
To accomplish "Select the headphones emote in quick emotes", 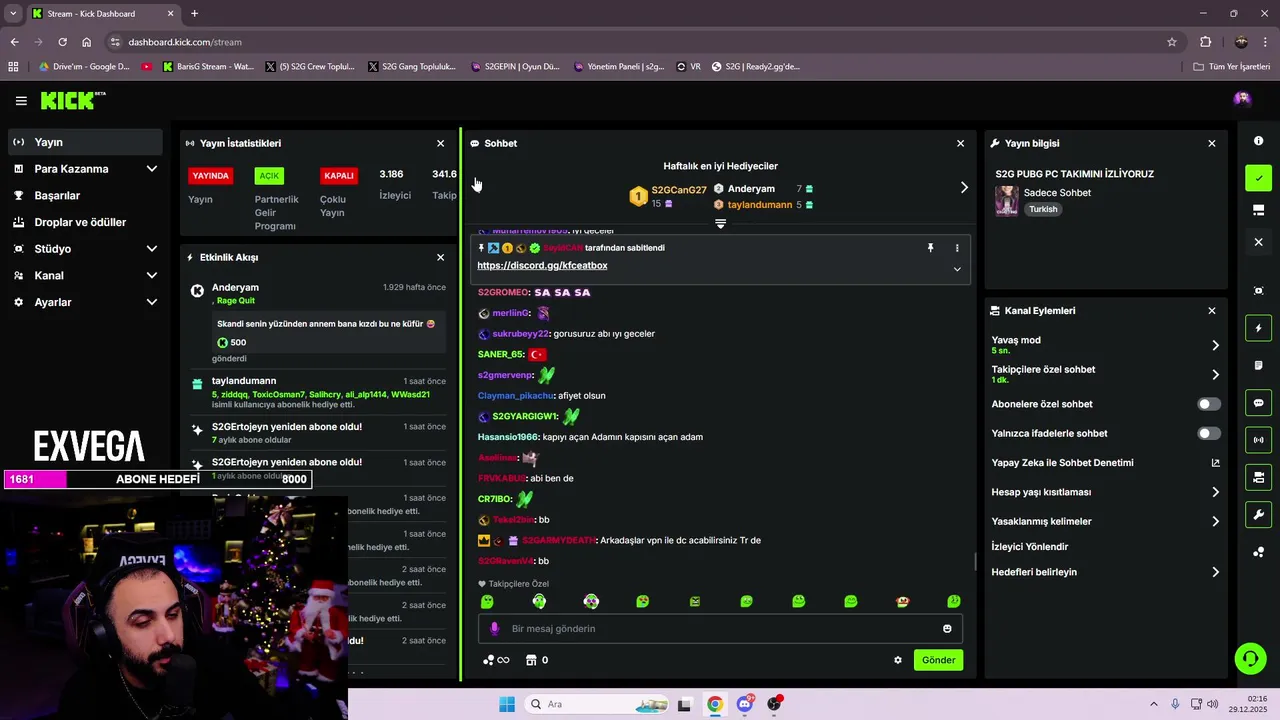I will 539,601.
